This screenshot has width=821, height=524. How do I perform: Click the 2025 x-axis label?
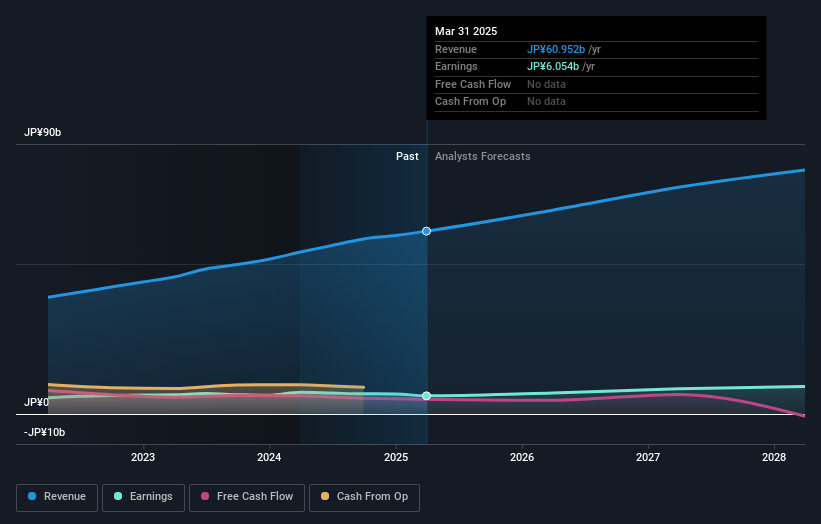(x=396, y=458)
